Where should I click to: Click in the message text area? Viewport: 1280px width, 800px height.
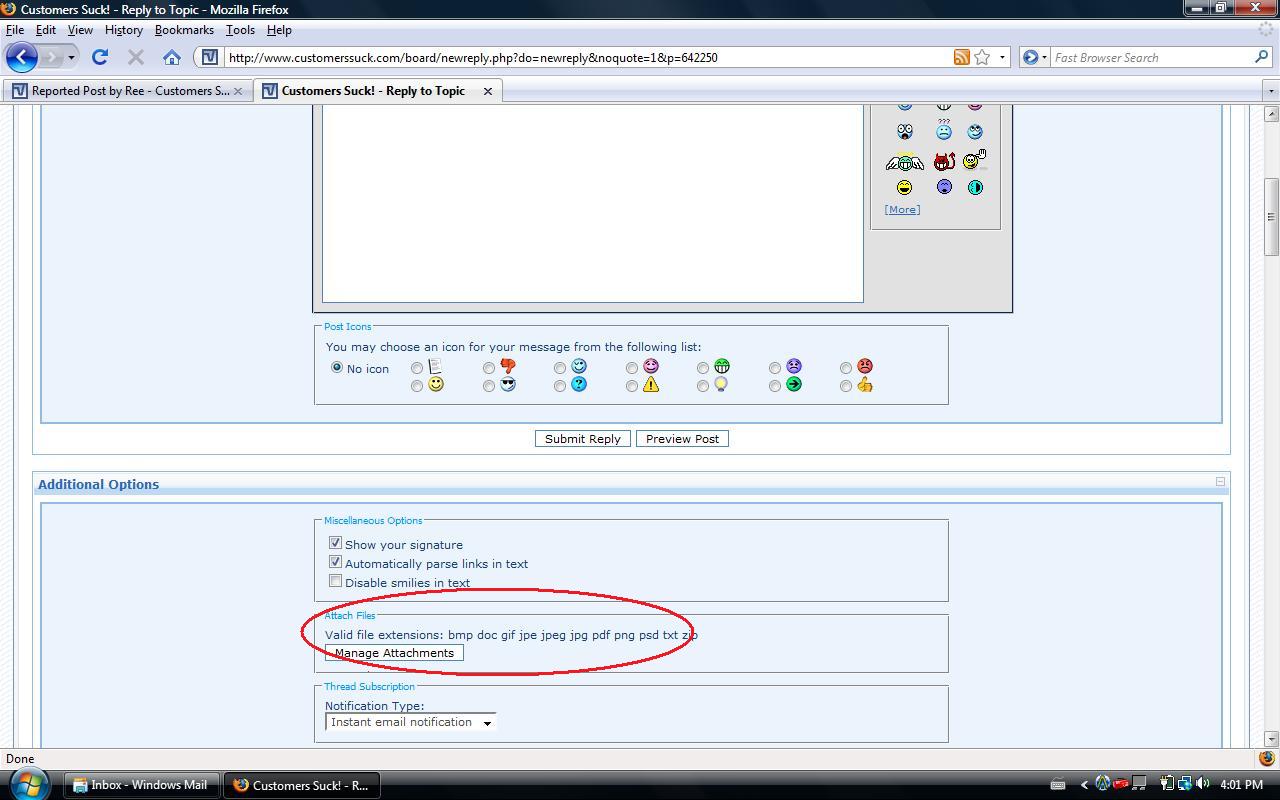pos(592,200)
